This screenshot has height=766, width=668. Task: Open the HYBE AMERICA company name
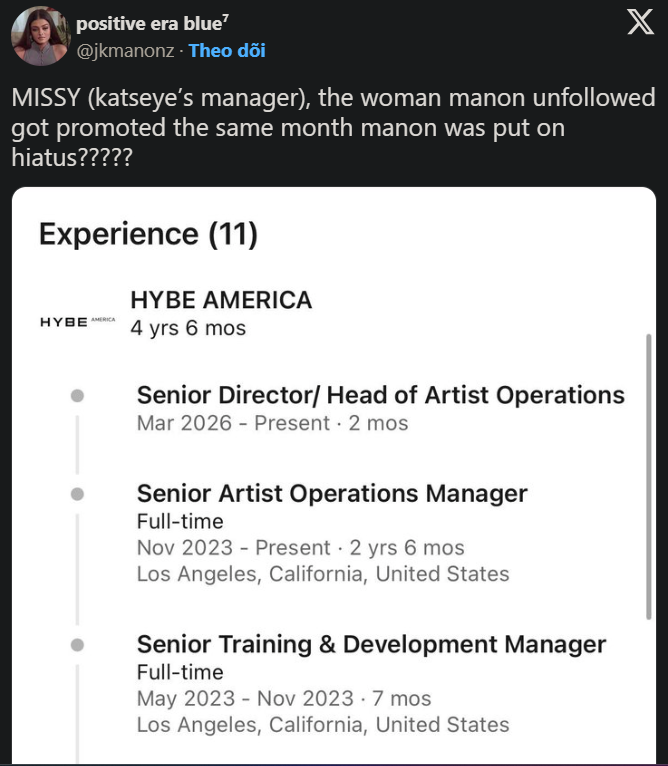pos(221,299)
